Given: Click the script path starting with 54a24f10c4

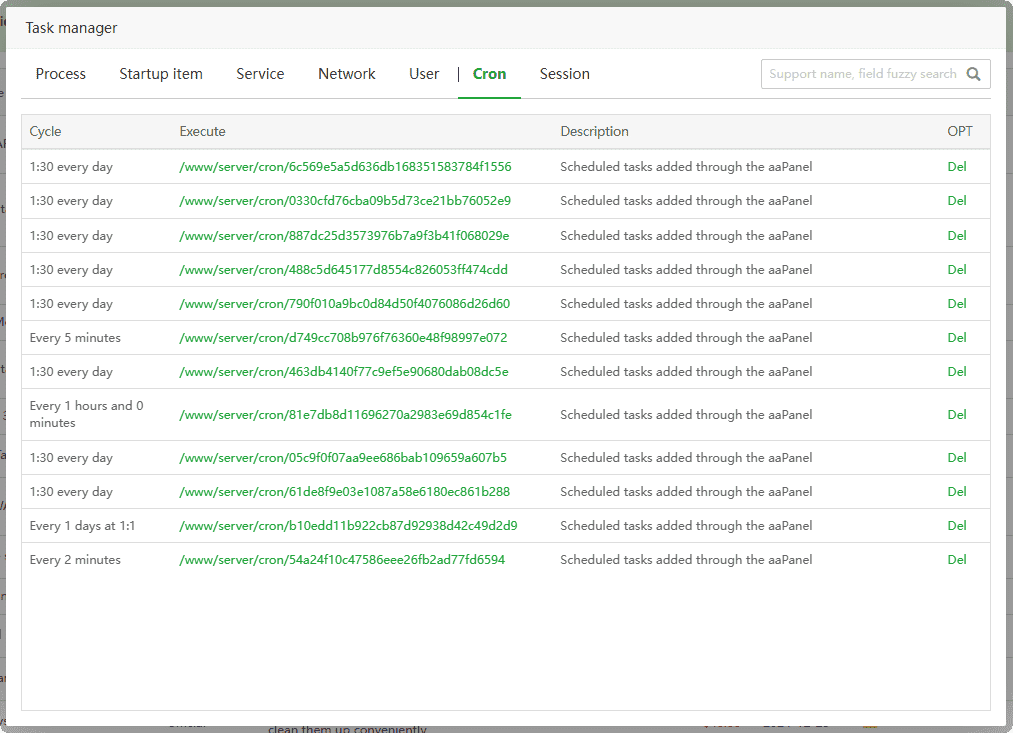Looking at the screenshot, I should (342, 560).
